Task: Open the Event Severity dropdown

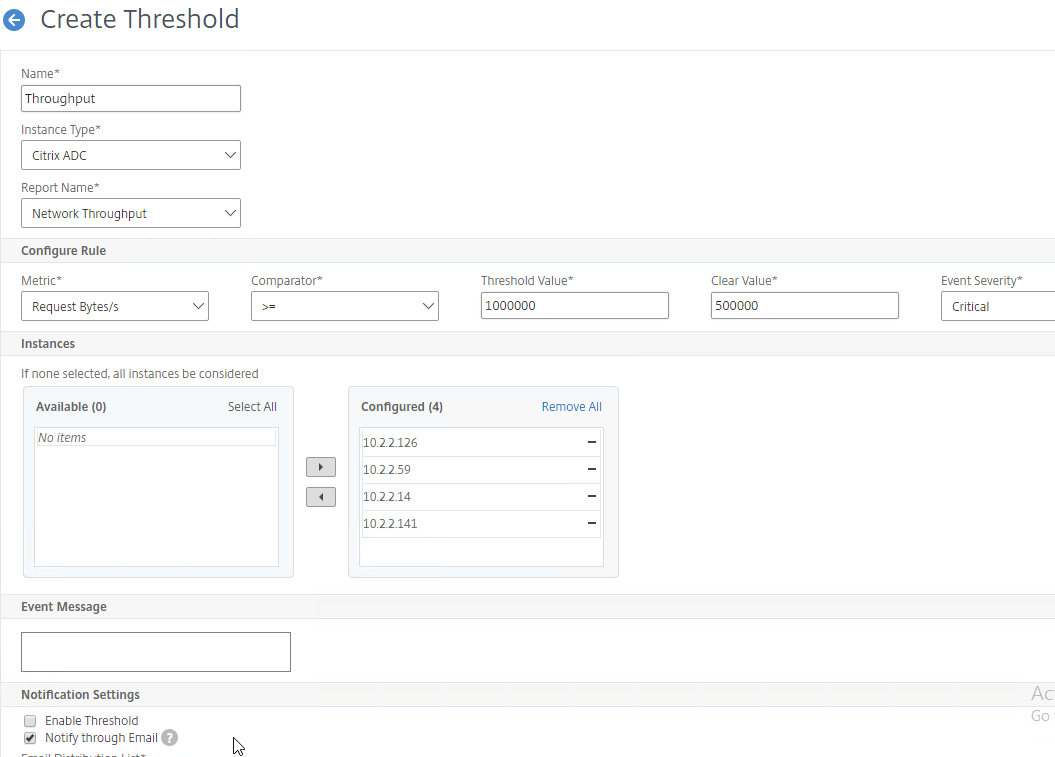Action: click(x=996, y=306)
